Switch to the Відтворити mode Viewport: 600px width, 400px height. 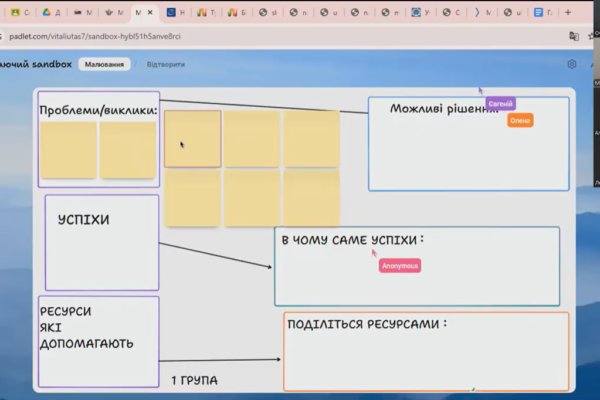pyautogui.click(x=166, y=64)
